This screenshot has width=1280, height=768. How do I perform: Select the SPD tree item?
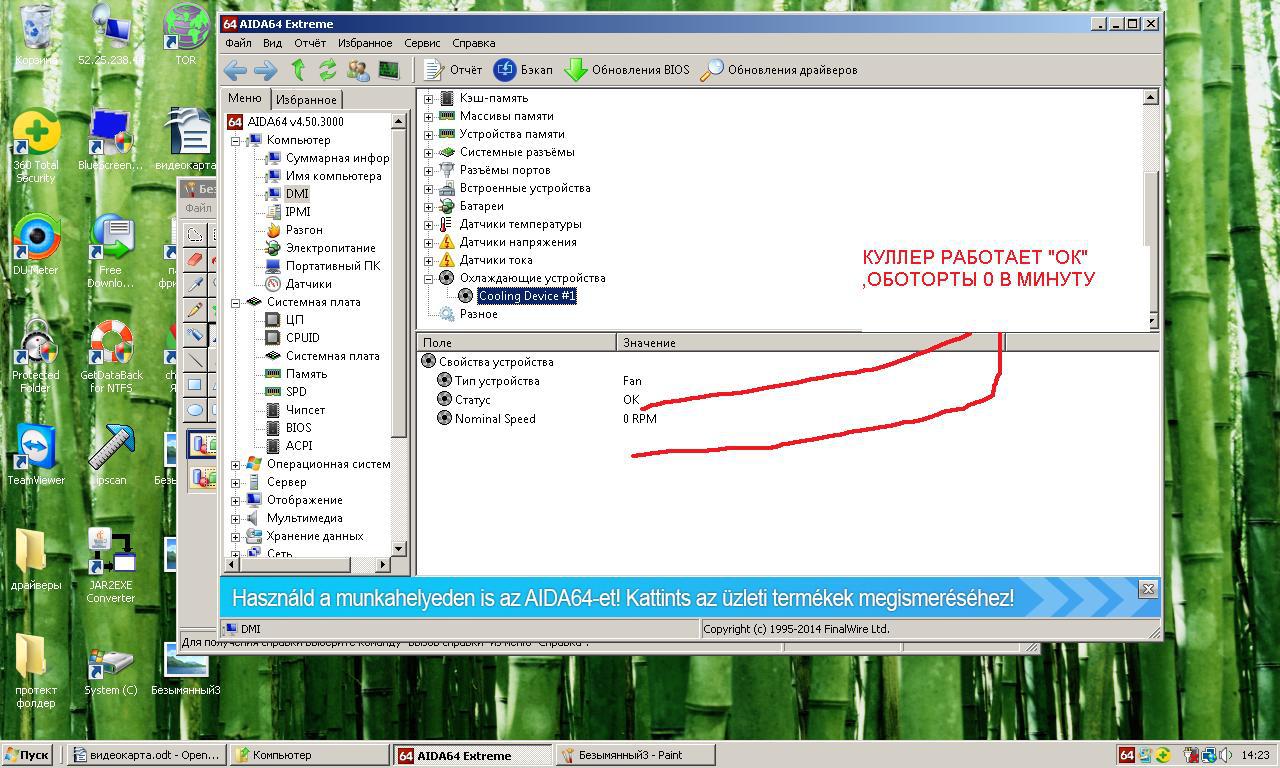[x=296, y=392]
